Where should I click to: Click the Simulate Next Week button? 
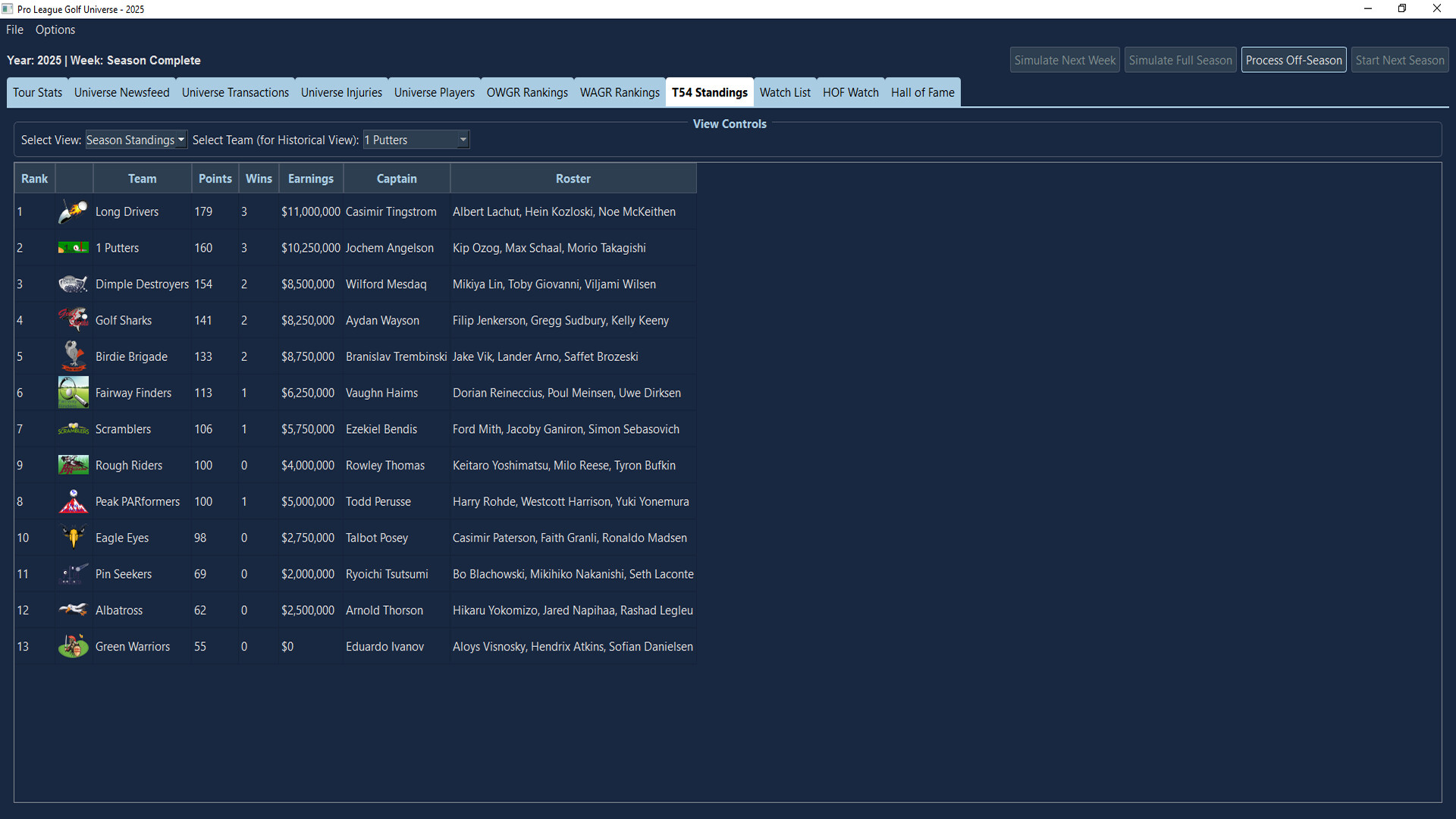coord(1065,60)
